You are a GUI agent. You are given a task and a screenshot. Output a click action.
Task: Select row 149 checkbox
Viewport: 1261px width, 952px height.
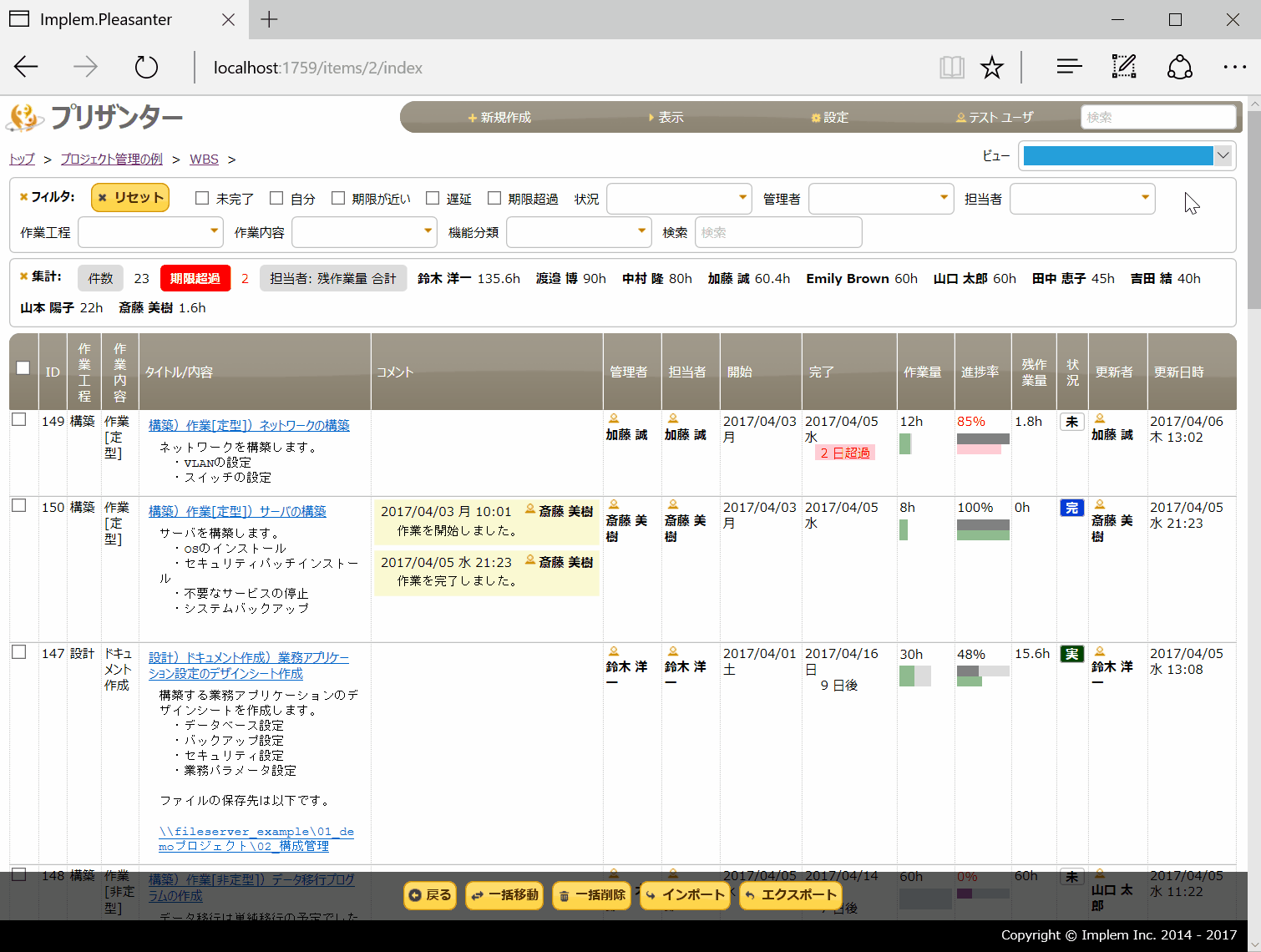coord(19,419)
